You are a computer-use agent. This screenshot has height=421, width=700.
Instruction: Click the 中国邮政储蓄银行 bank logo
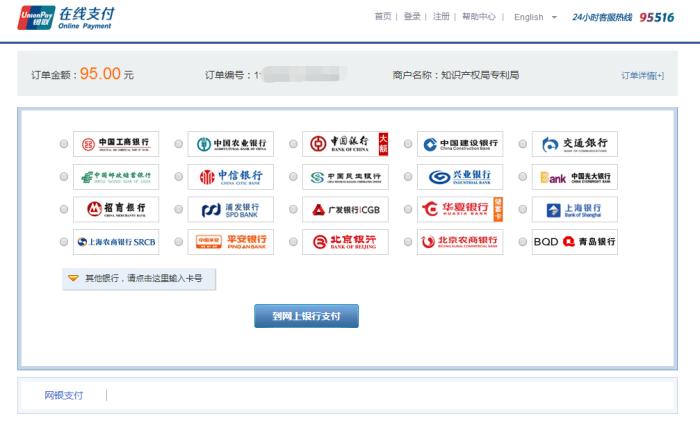pos(116,177)
